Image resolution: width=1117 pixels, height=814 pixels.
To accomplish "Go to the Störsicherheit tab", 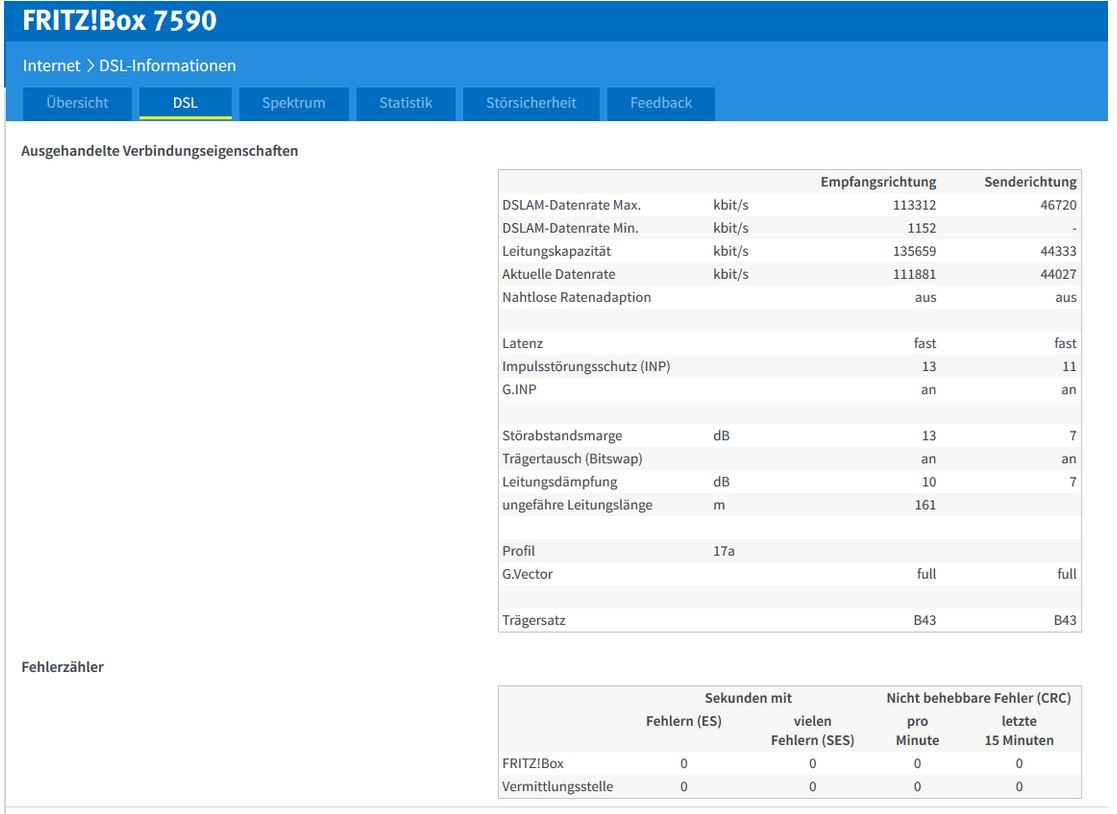I will (x=531, y=103).
